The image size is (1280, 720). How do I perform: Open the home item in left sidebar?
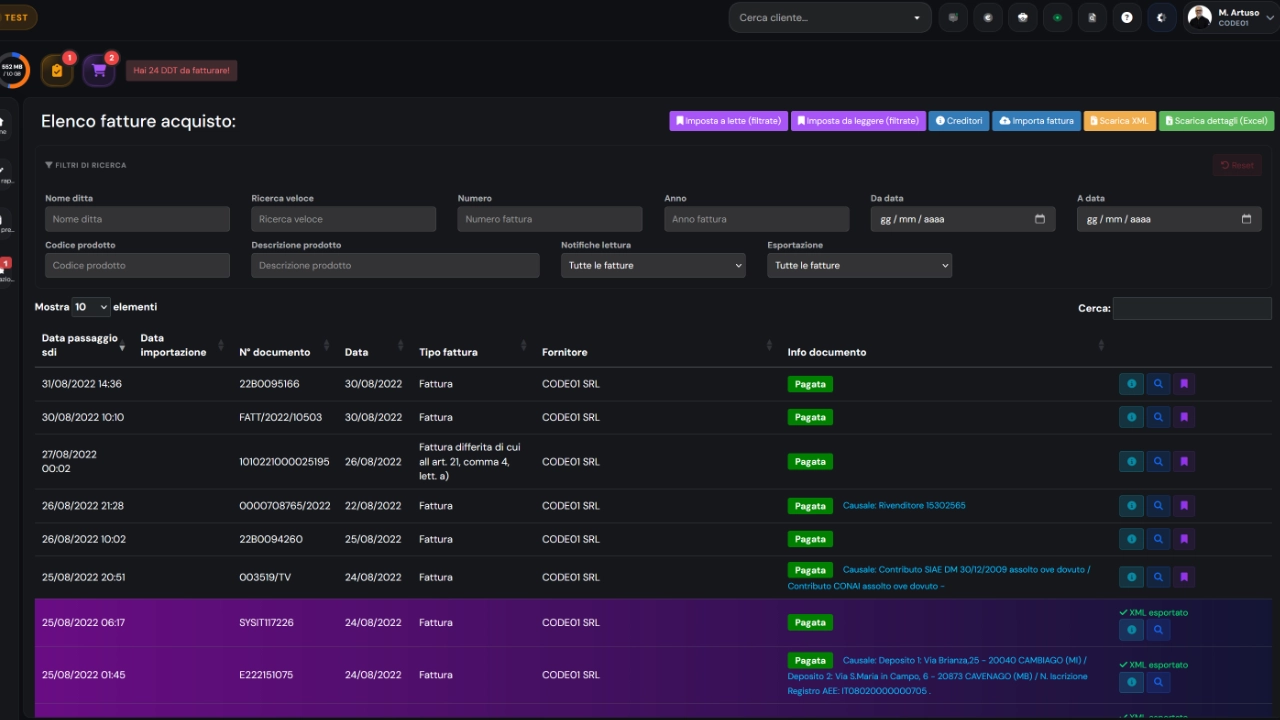point(4,124)
